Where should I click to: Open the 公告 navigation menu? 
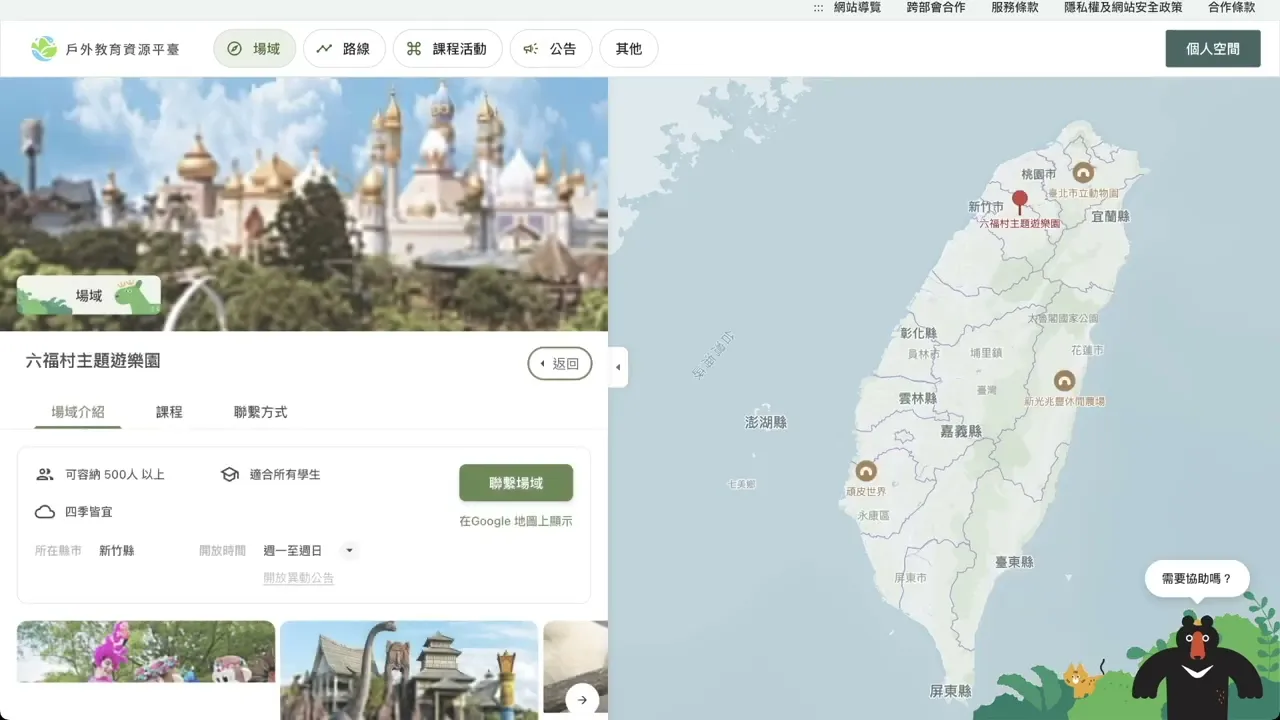tap(551, 48)
